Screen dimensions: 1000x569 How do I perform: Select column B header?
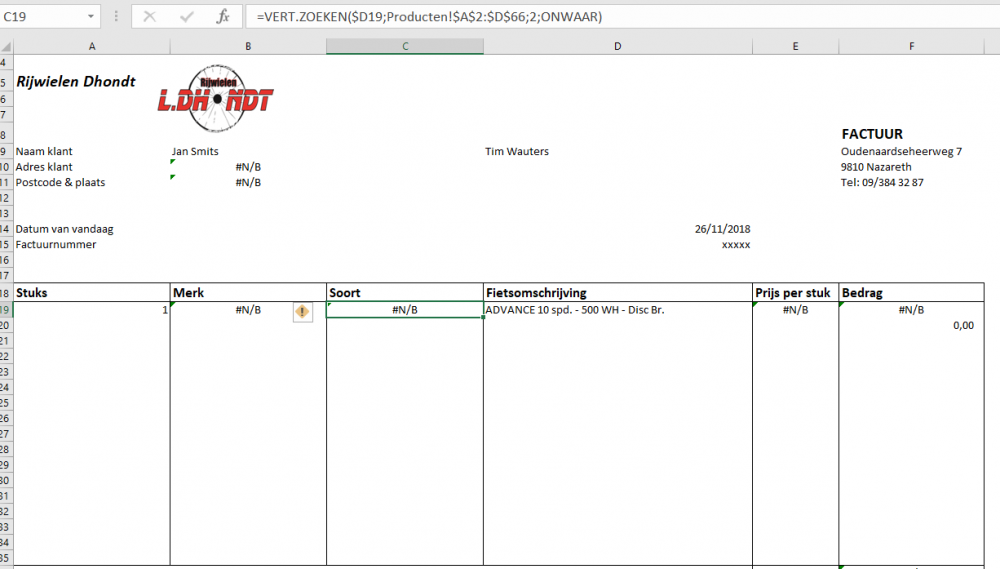248,47
